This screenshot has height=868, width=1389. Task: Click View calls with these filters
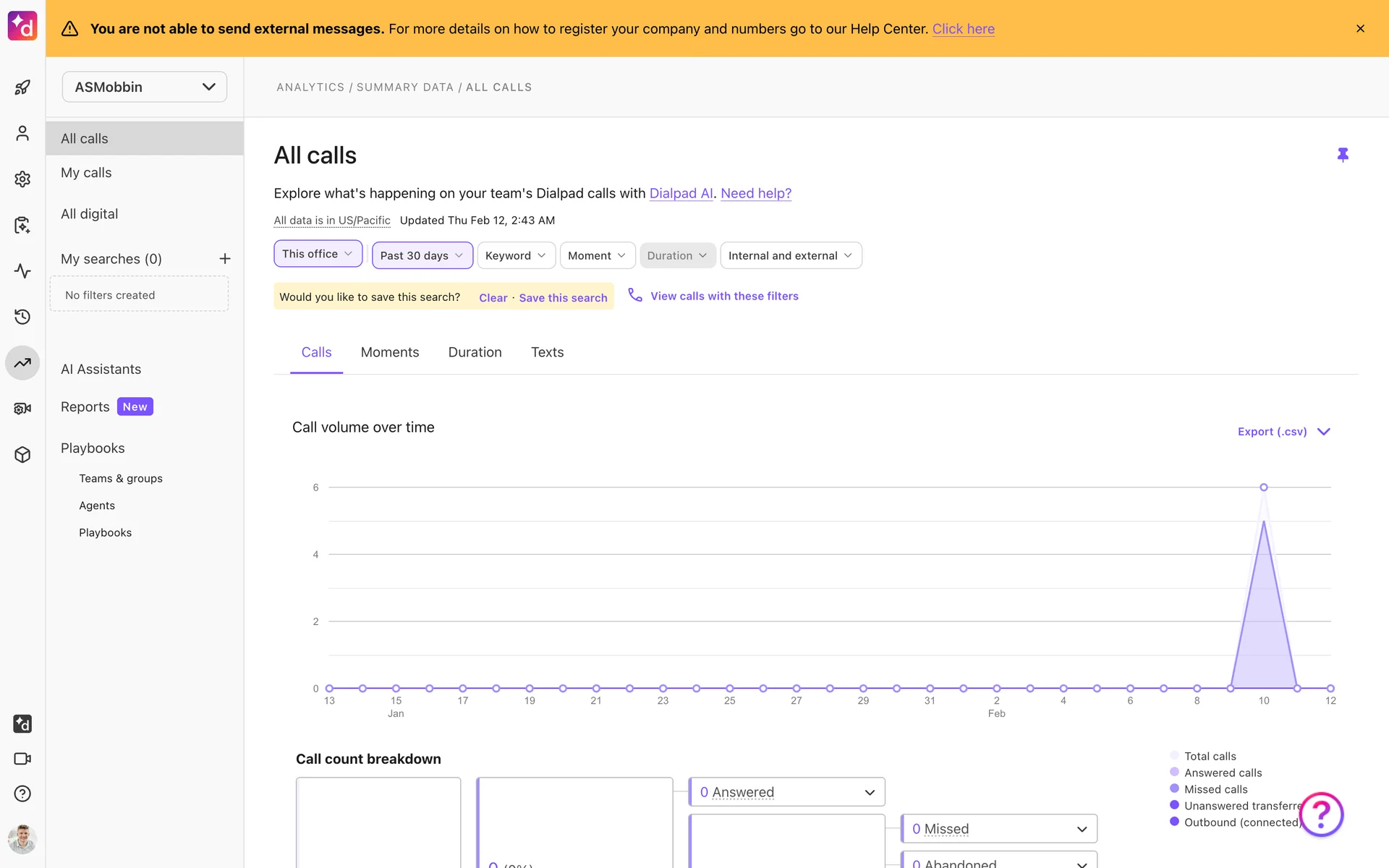point(723,296)
